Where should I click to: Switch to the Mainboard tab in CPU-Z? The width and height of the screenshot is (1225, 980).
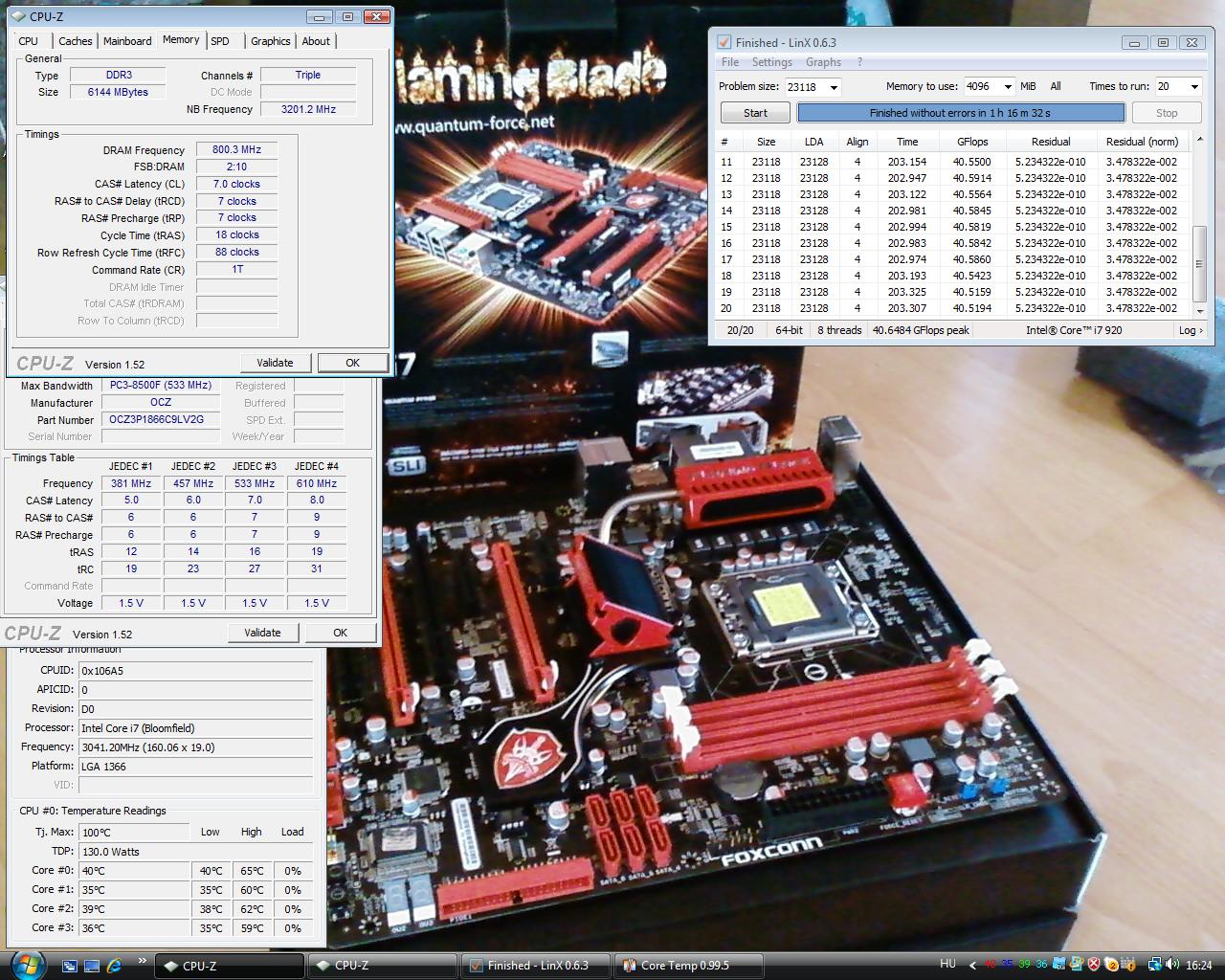pos(127,41)
